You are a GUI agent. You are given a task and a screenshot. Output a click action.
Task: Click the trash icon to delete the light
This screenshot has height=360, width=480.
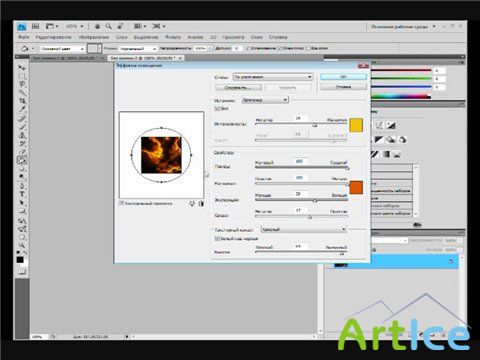click(201, 203)
